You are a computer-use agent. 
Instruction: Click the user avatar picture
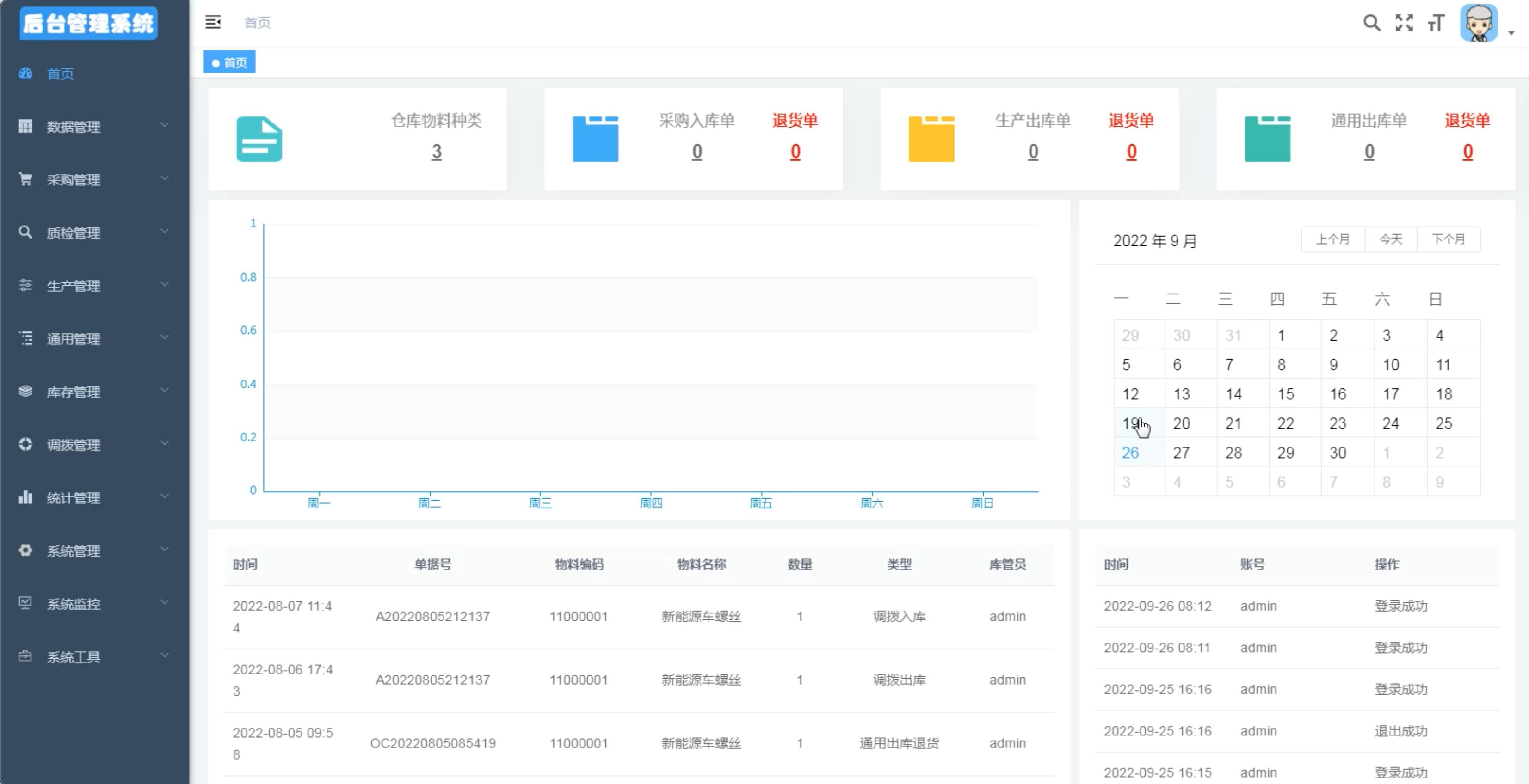[1479, 23]
